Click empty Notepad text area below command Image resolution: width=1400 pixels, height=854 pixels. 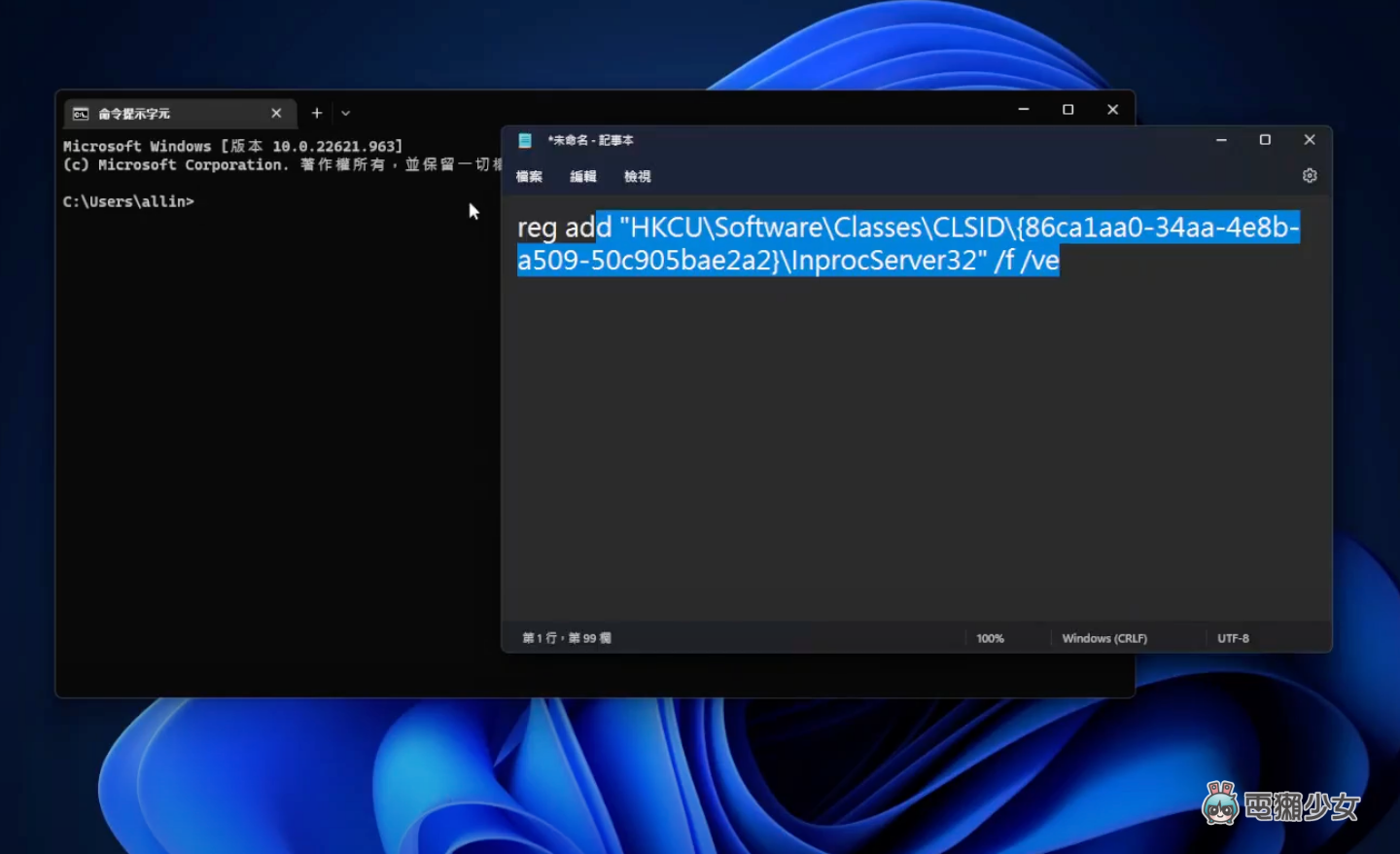pos(914,447)
